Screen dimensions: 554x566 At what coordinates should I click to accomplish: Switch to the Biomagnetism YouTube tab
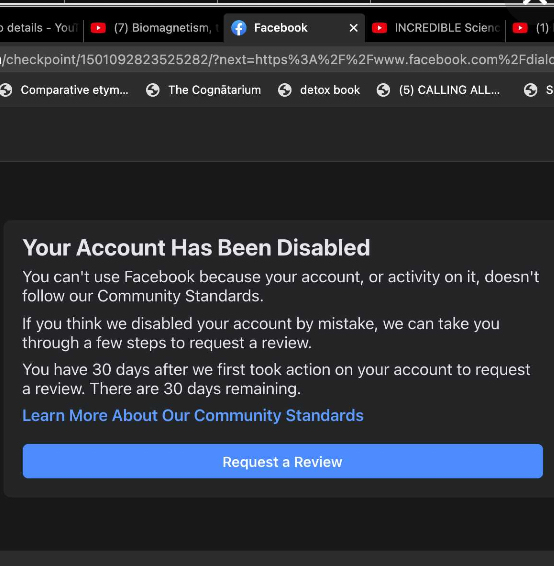153,28
